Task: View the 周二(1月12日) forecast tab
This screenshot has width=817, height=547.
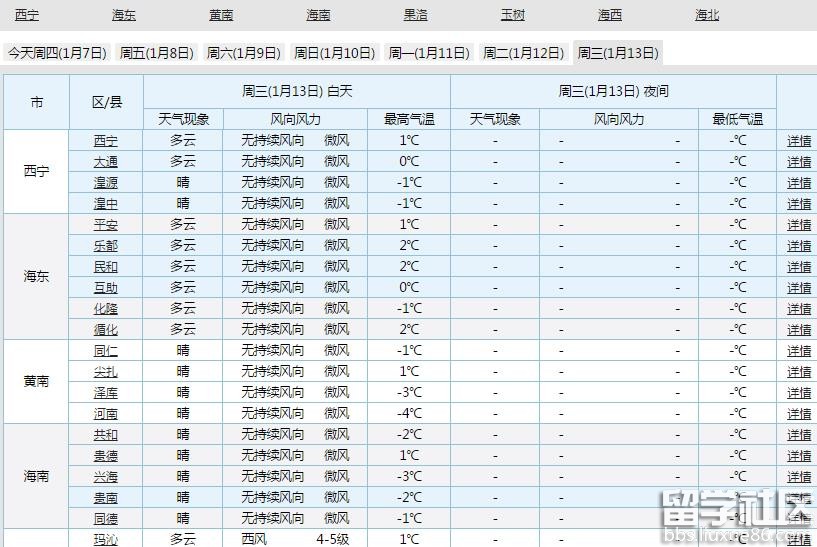Action: pos(523,53)
